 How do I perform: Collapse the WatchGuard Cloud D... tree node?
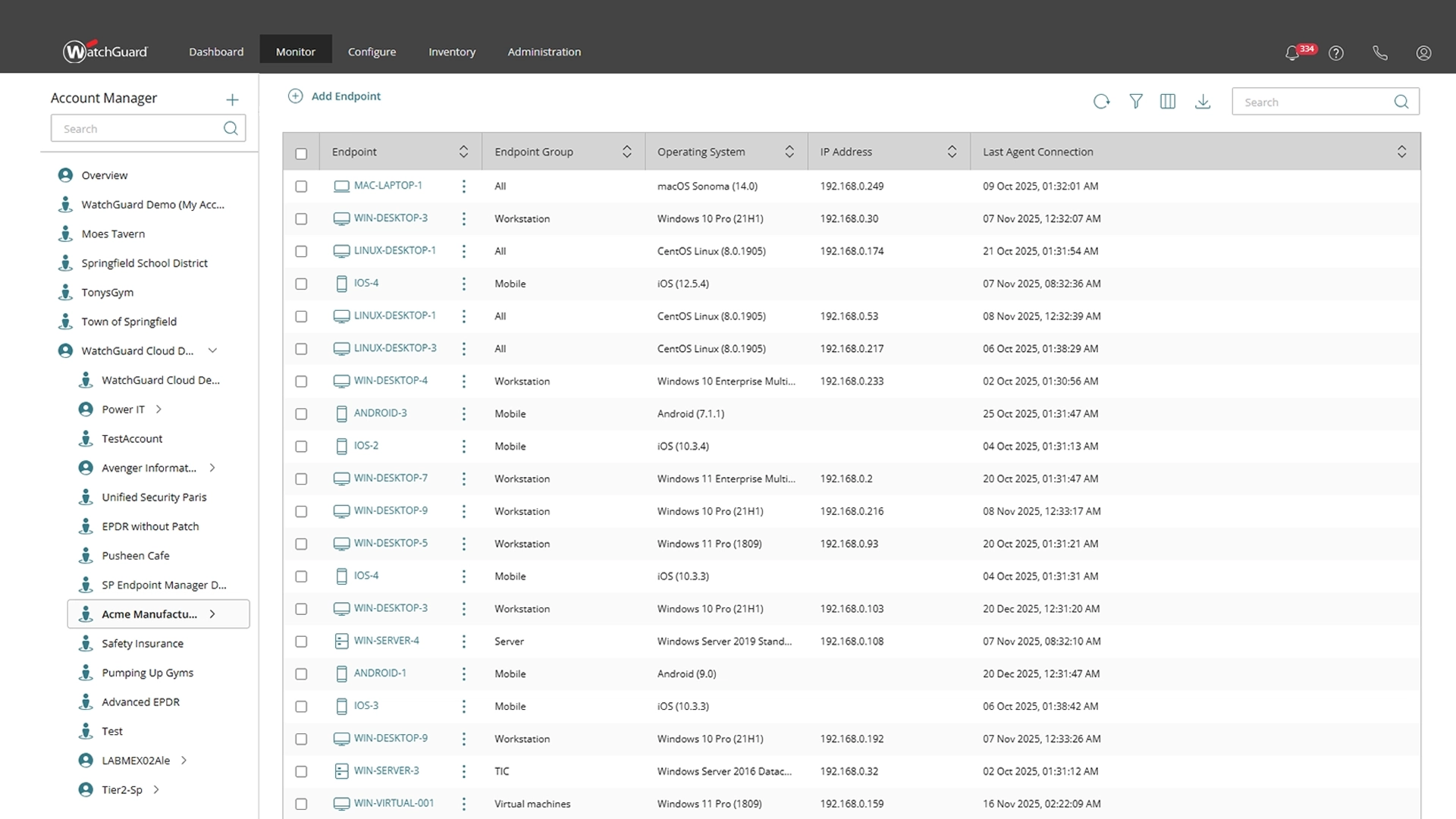tap(212, 350)
